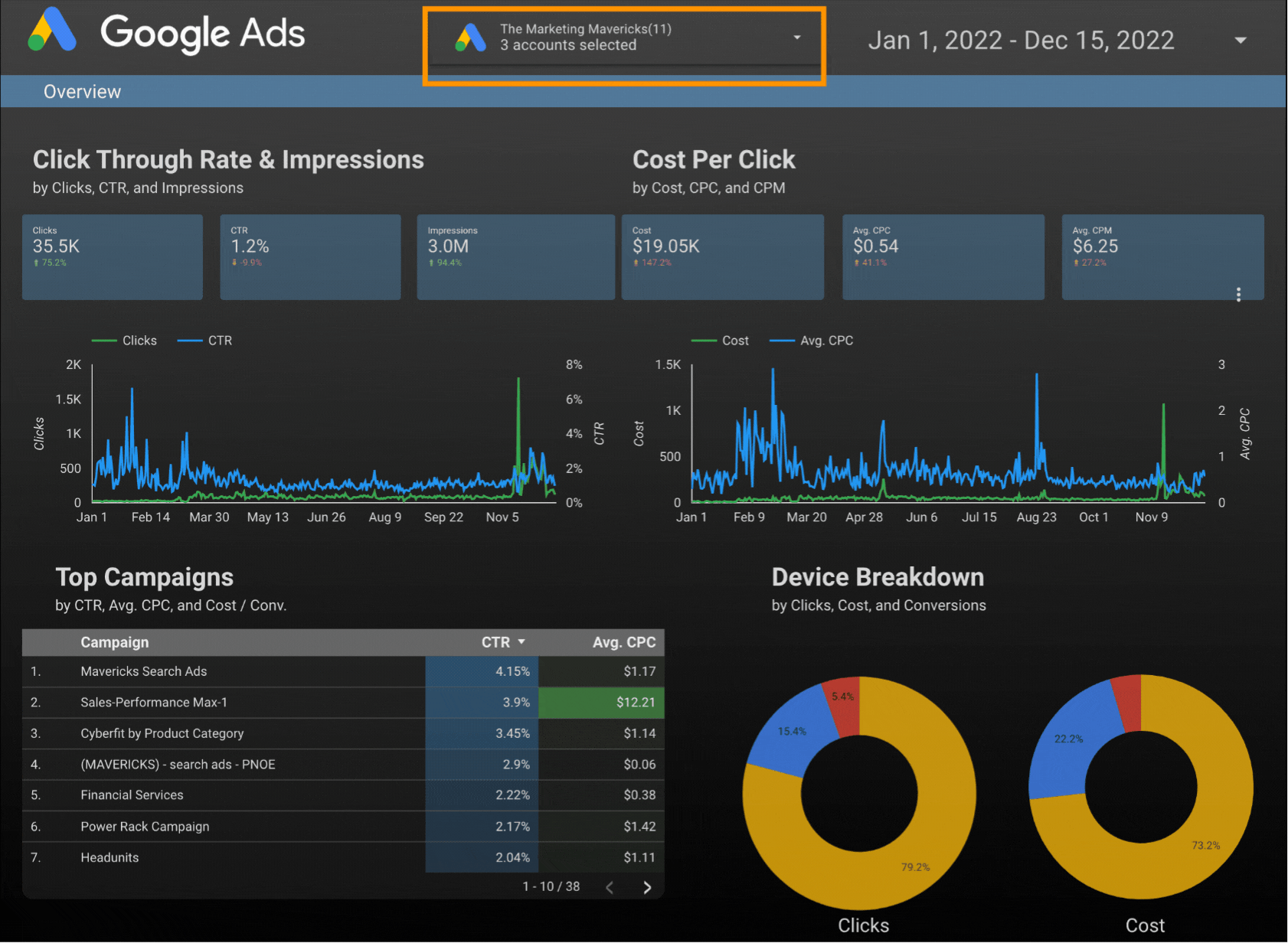Image resolution: width=1288 pixels, height=943 pixels.
Task: Click the Impressions 3.0M scorecard
Action: tap(515, 256)
